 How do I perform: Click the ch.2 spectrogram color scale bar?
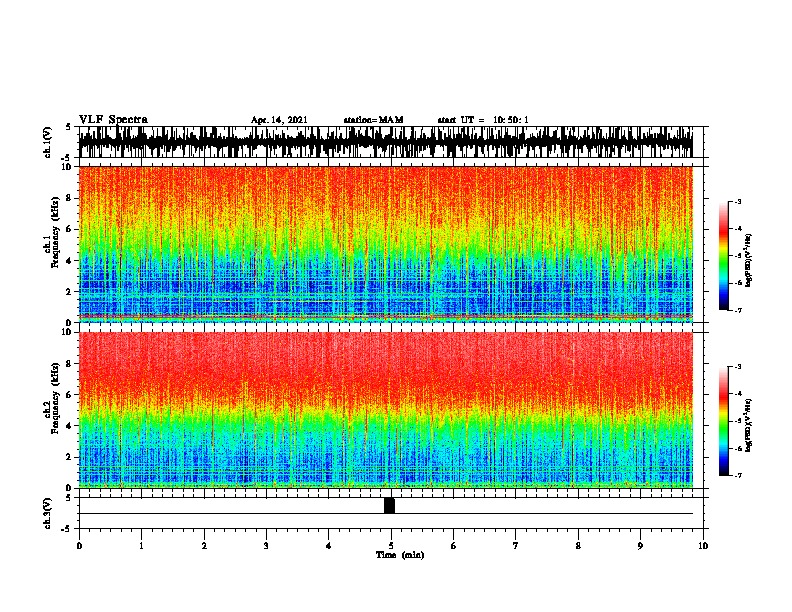pyautogui.click(x=723, y=421)
